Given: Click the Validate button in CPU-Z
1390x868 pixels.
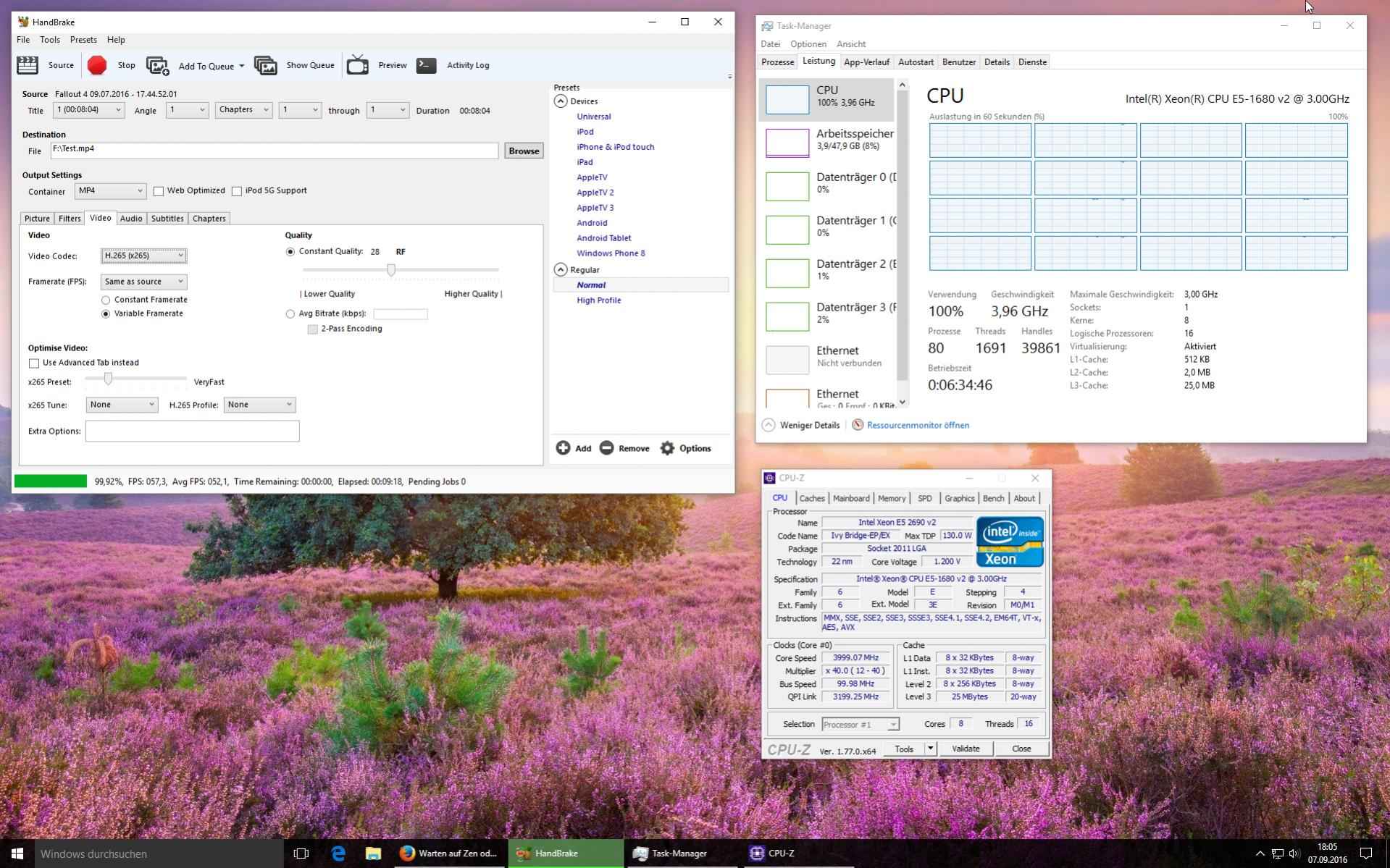Looking at the screenshot, I should click(966, 749).
